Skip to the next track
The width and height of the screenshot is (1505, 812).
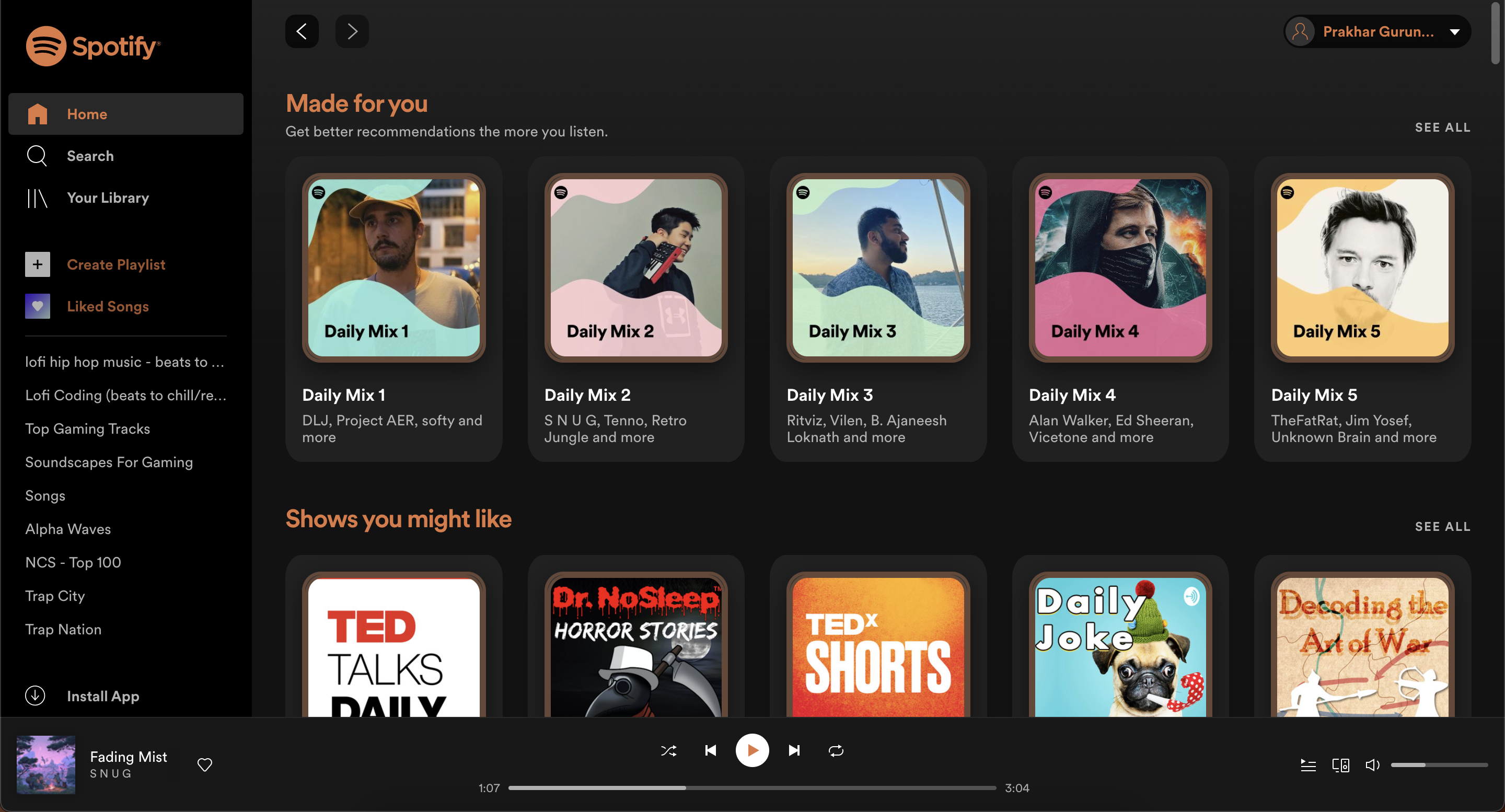point(794,751)
